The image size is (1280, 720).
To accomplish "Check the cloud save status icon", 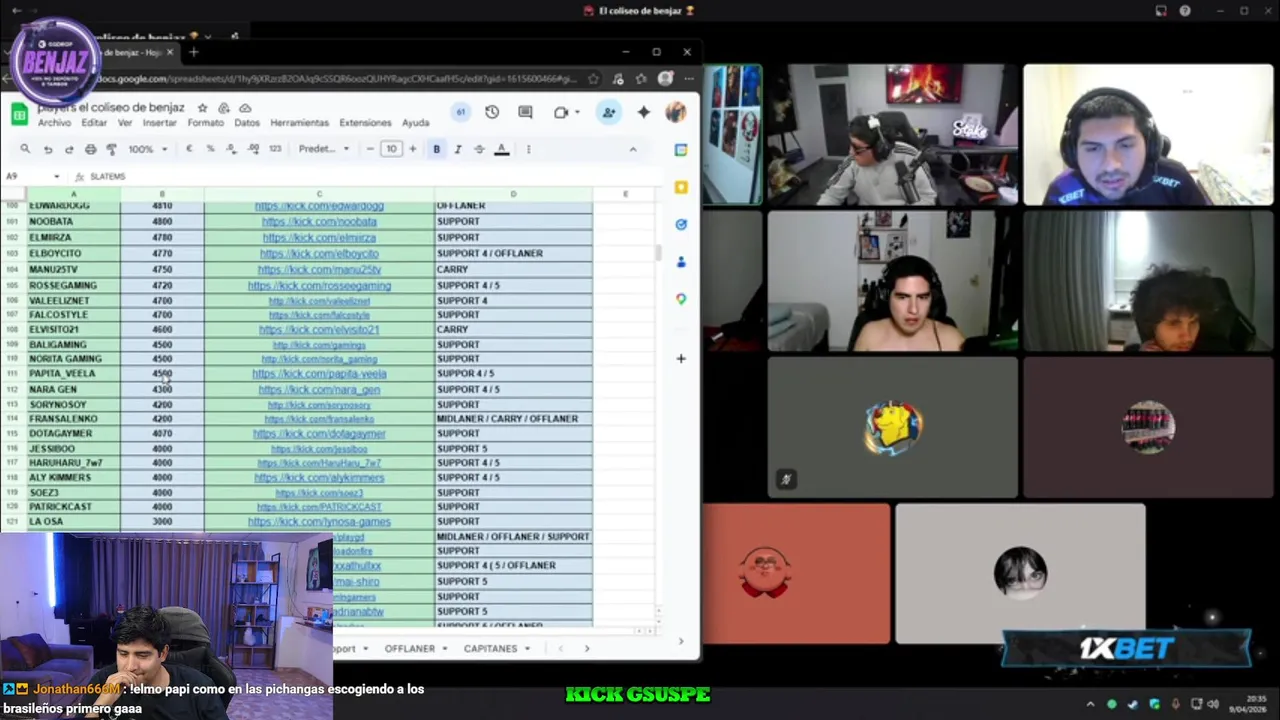I will (x=245, y=108).
